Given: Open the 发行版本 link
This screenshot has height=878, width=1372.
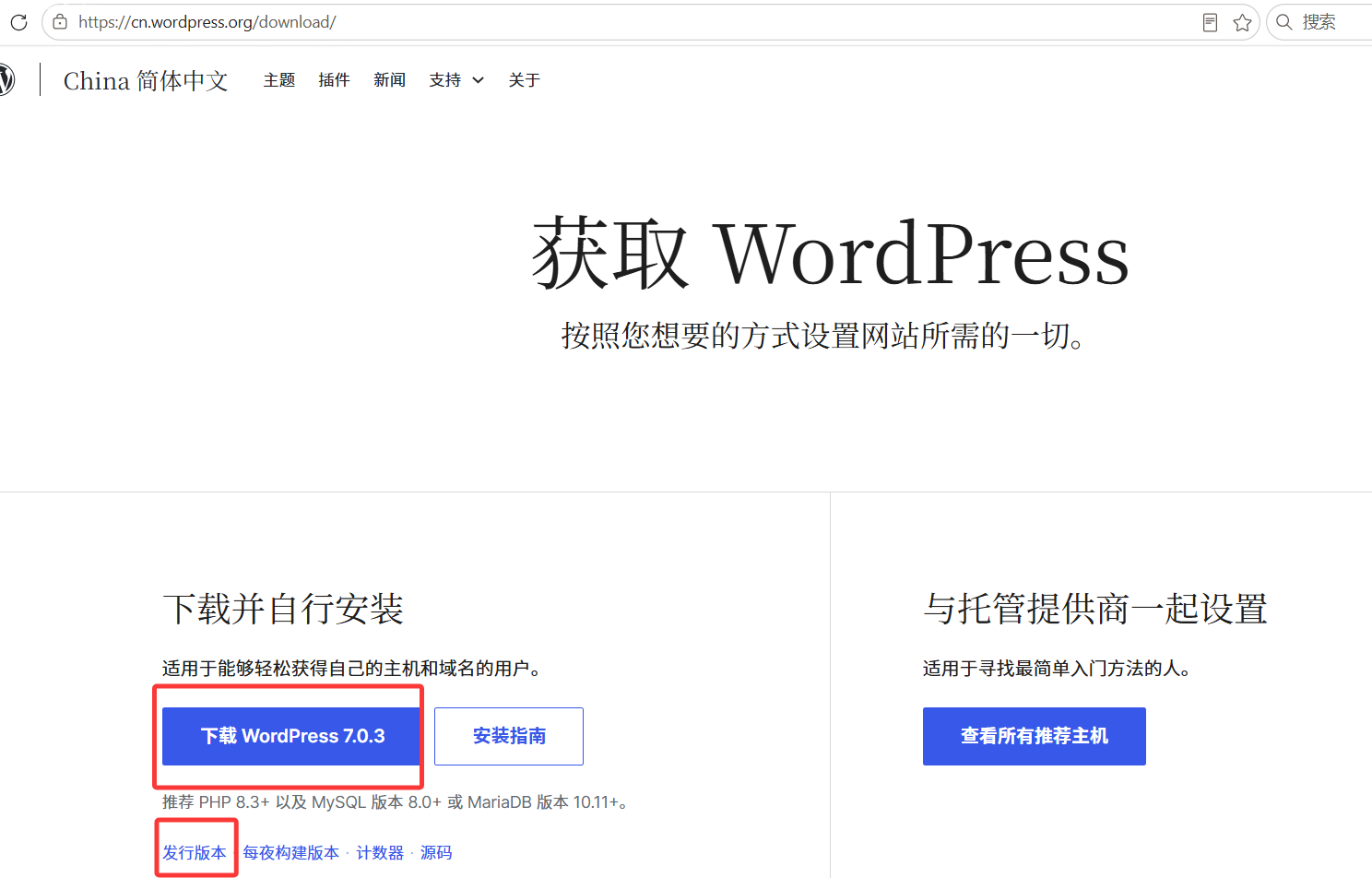Looking at the screenshot, I should tap(195, 853).
